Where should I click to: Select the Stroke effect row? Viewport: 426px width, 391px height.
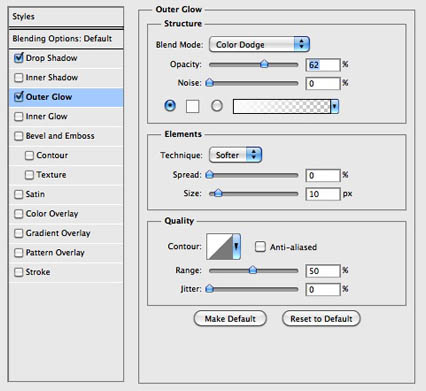click(x=66, y=272)
